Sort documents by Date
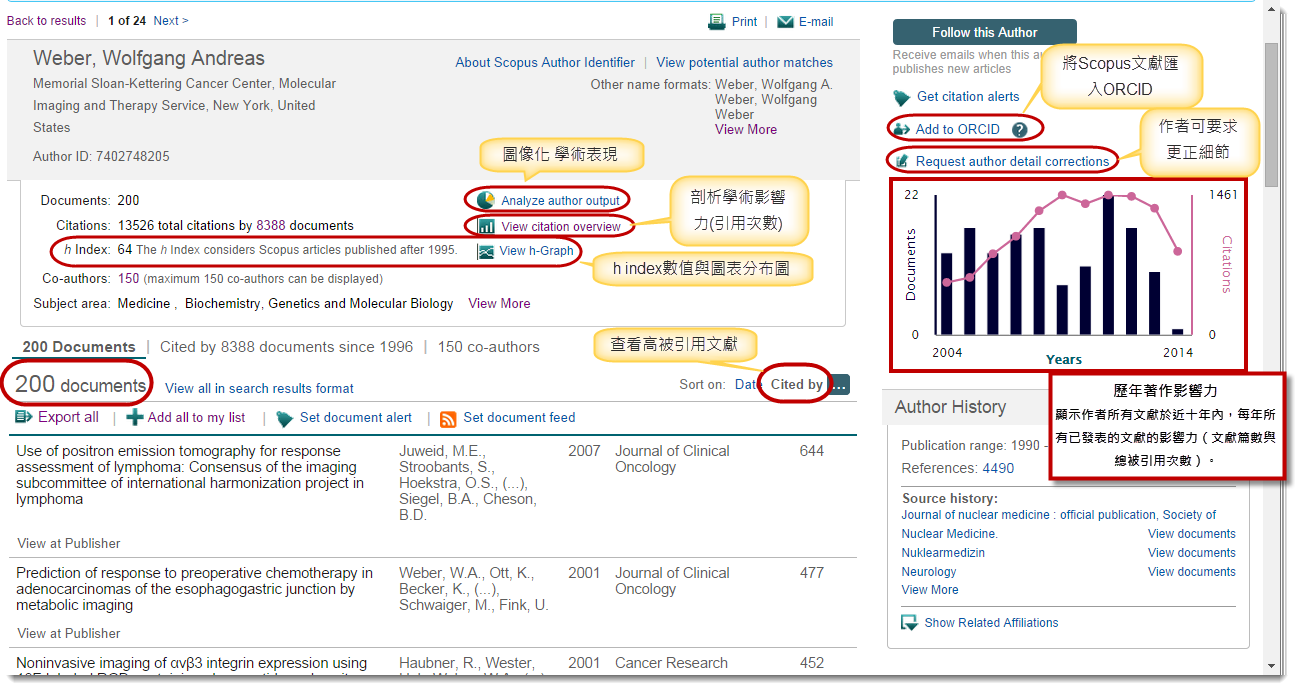Image resolution: width=1295 pixels, height=690 pixels. (747, 384)
